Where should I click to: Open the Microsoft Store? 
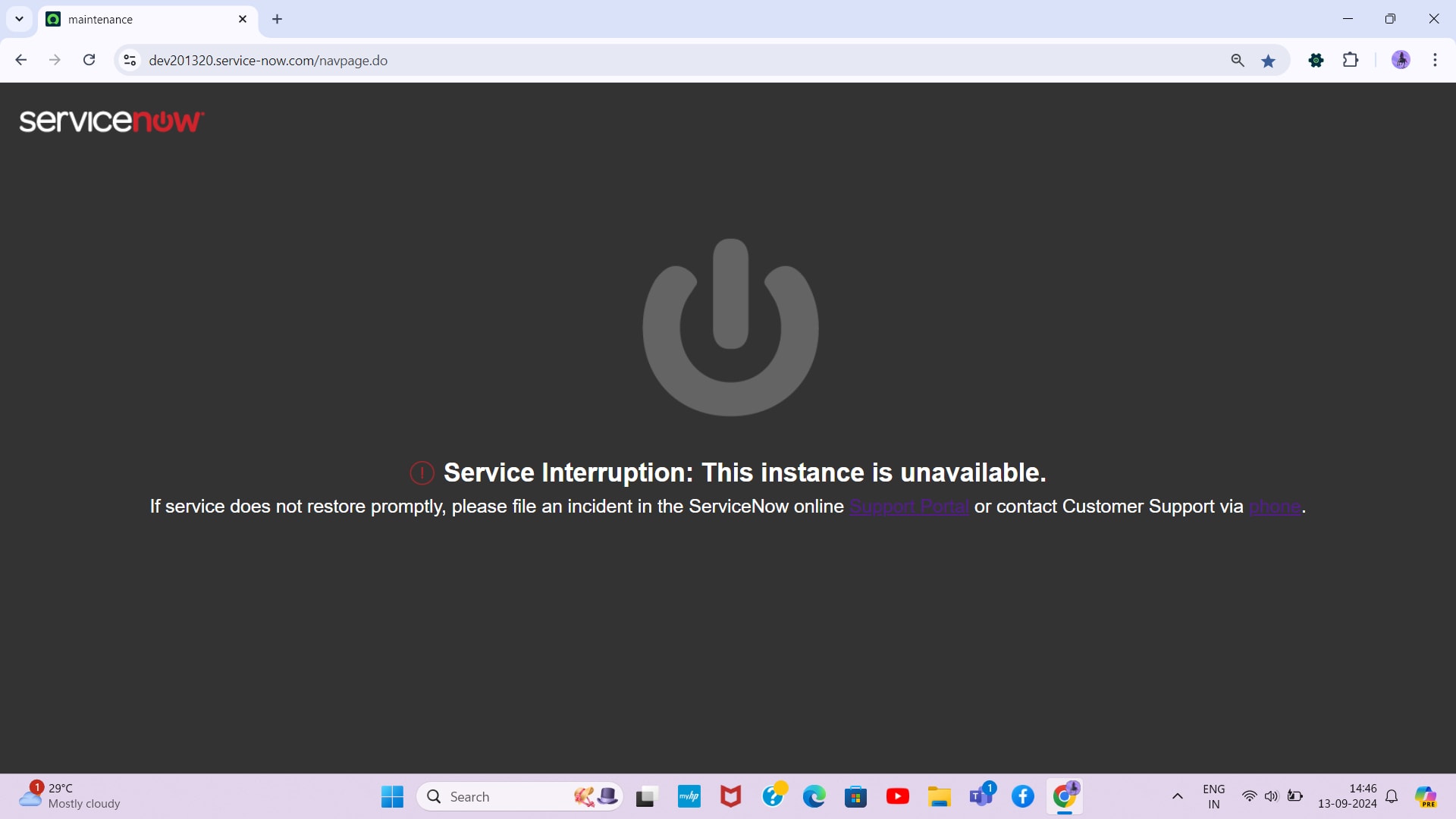[856, 796]
